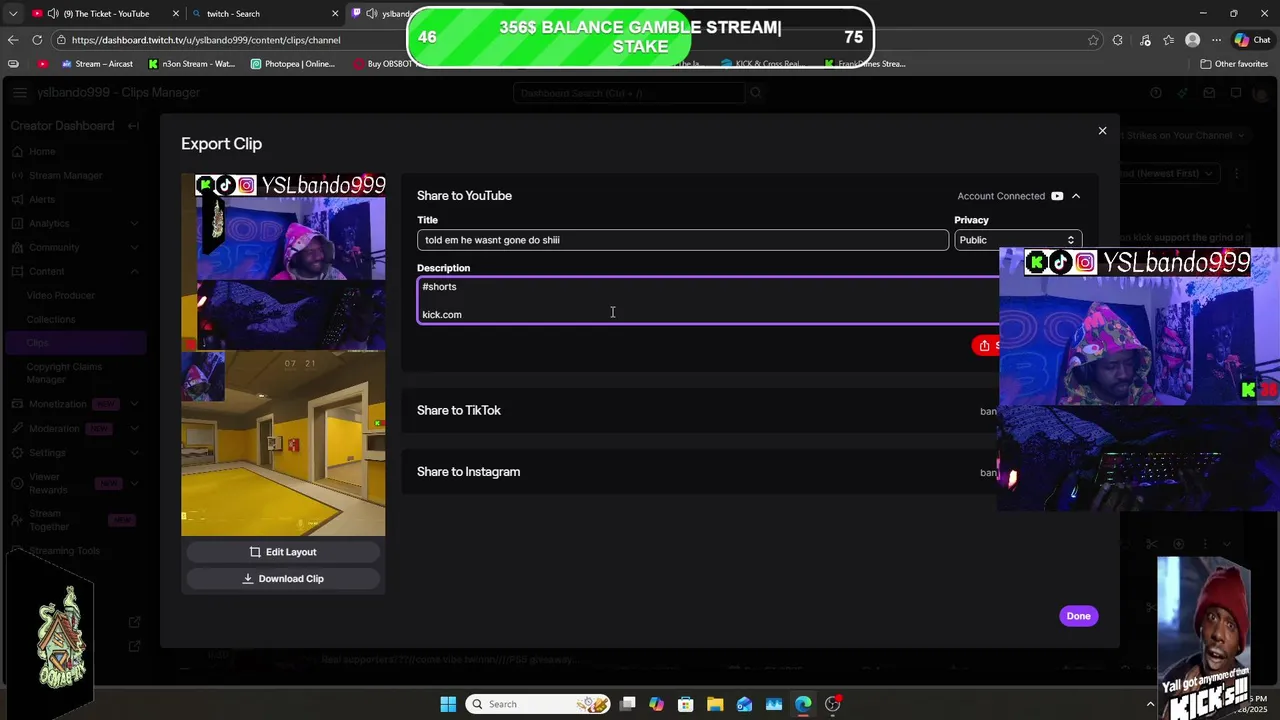Screen dimensions: 1280x720
Task: Launch Copilot from the taskbar
Action: tap(656, 704)
